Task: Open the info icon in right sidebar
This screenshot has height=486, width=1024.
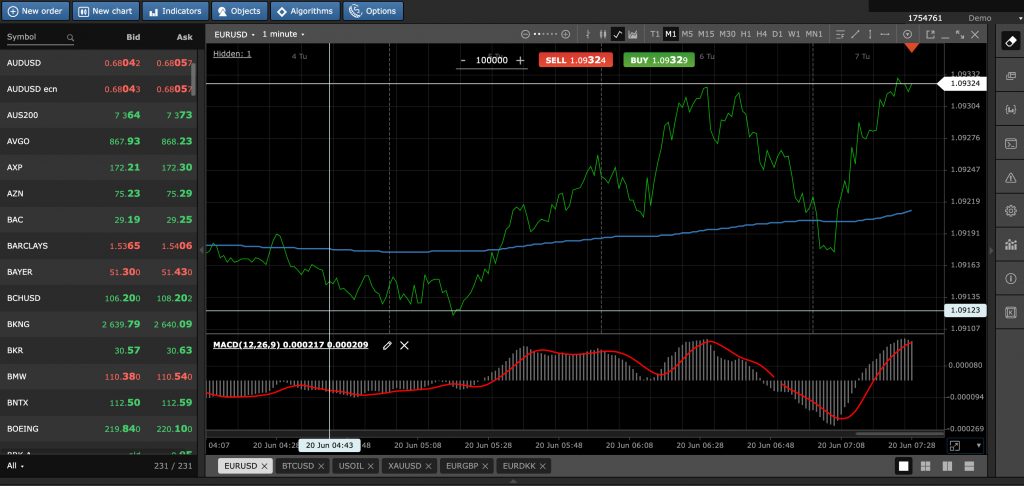Action: 1010,278
